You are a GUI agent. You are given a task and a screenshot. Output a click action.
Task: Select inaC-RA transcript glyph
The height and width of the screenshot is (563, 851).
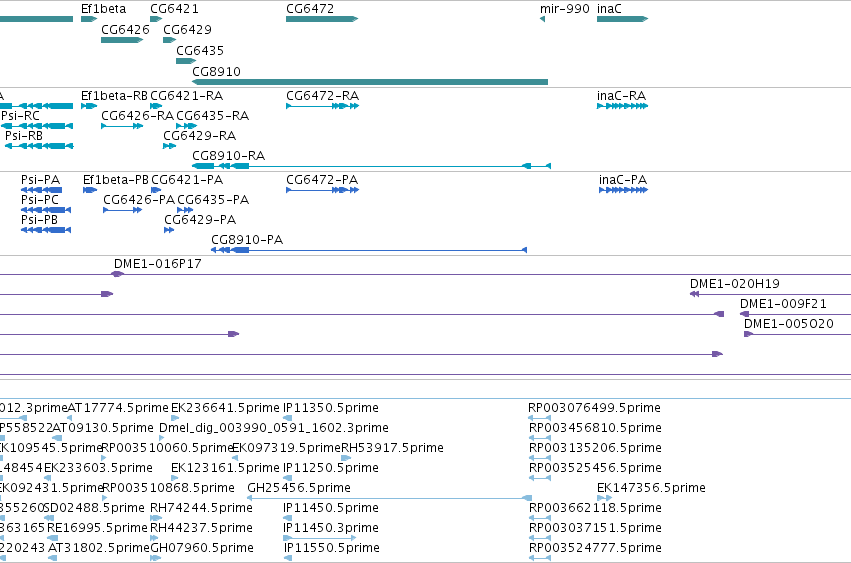click(623, 106)
